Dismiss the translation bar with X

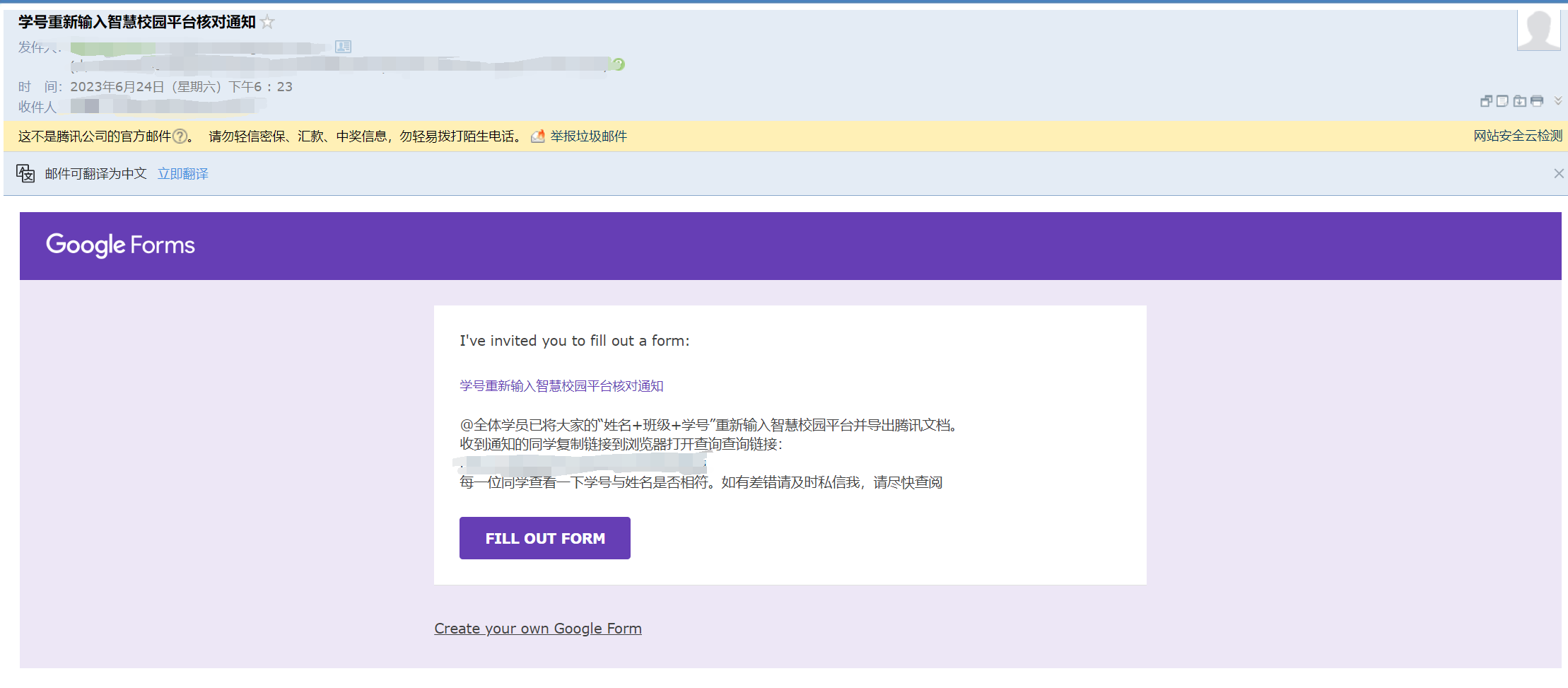coord(1558,173)
